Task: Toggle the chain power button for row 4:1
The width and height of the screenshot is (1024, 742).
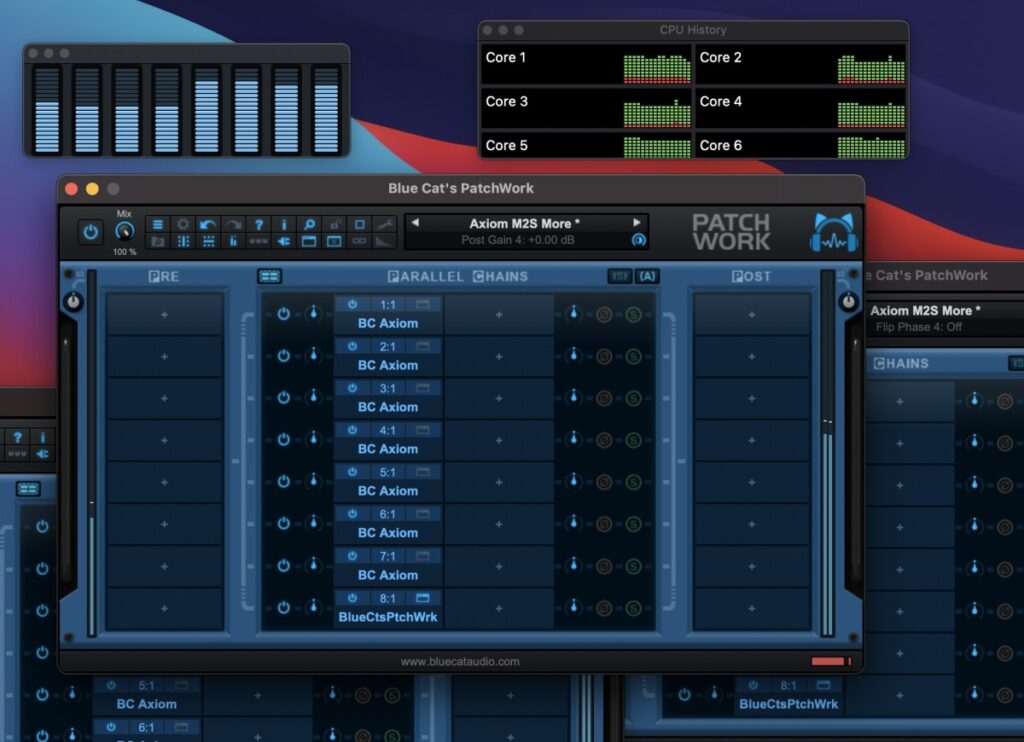Action: pos(283,440)
